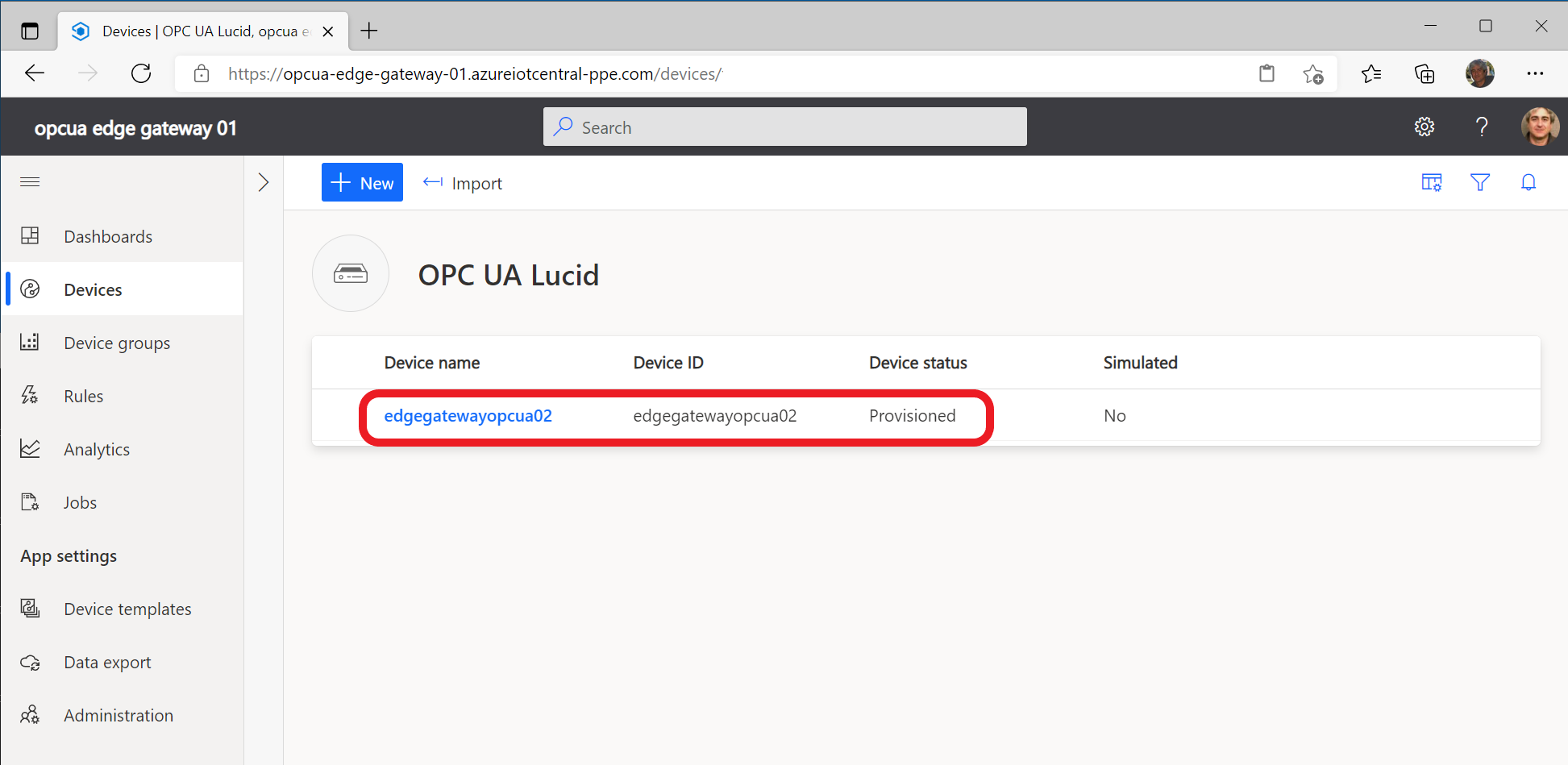Screen dimensions: 1568x765
Task: Open column options icon
Action: (1432, 182)
